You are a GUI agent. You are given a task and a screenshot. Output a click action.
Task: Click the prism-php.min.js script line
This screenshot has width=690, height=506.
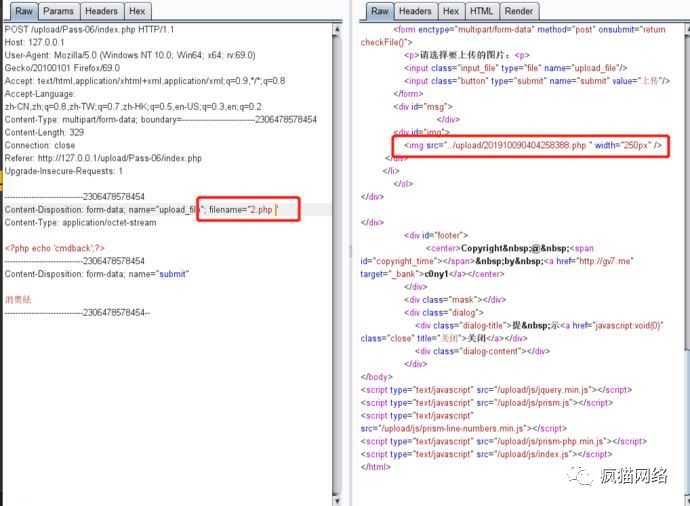click(x=504, y=441)
